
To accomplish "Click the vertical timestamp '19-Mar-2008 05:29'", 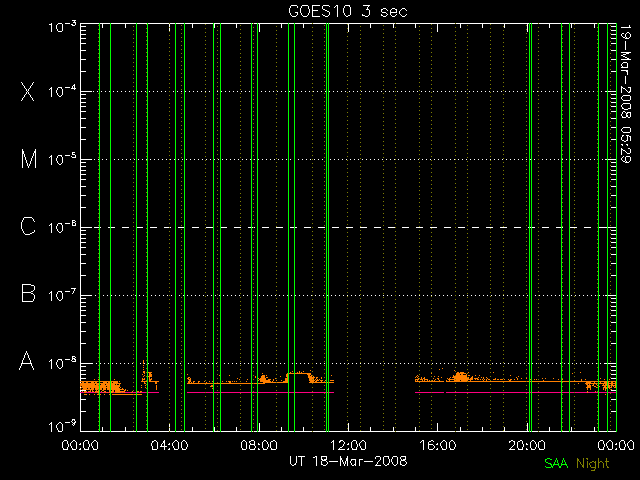I will (626, 94).
